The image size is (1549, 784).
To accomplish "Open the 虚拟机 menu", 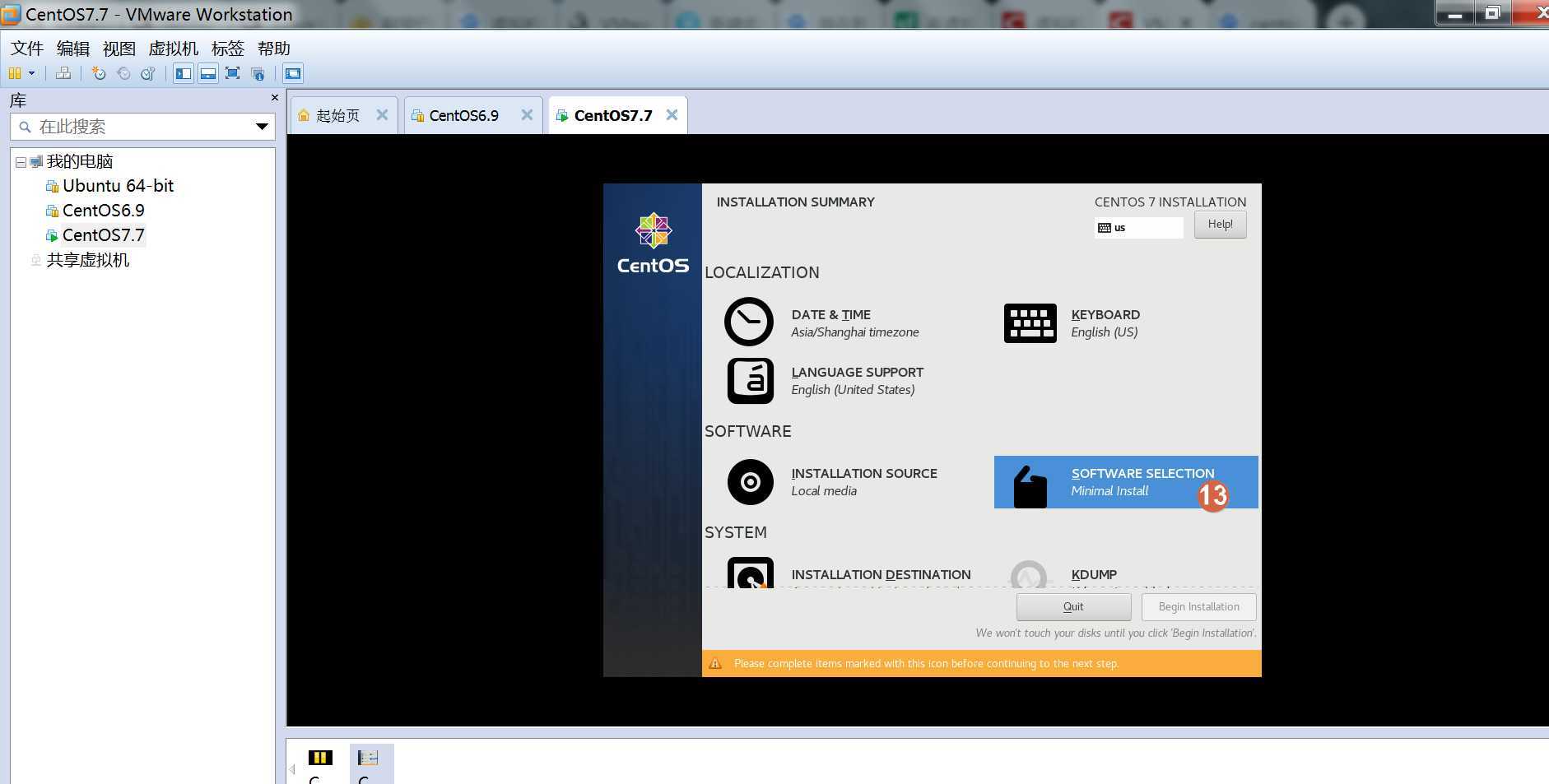I will pyautogui.click(x=174, y=49).
